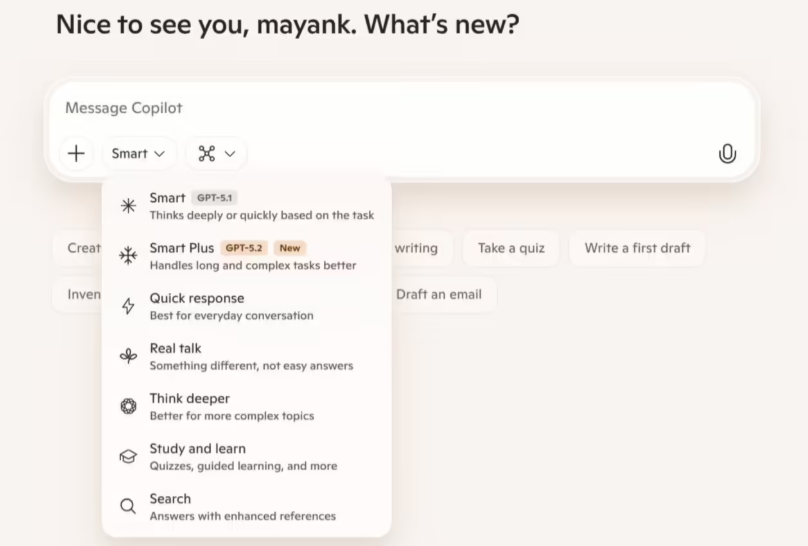Click the Think deeper icon
Image resolution: width=808 pixels, height=546 pixels.
[x=128, y=406]
